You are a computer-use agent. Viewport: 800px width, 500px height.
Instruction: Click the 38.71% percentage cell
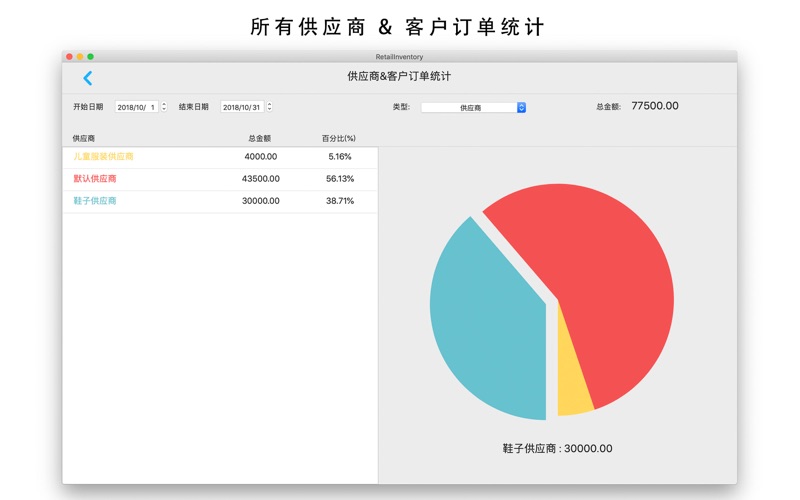point(339,201)
